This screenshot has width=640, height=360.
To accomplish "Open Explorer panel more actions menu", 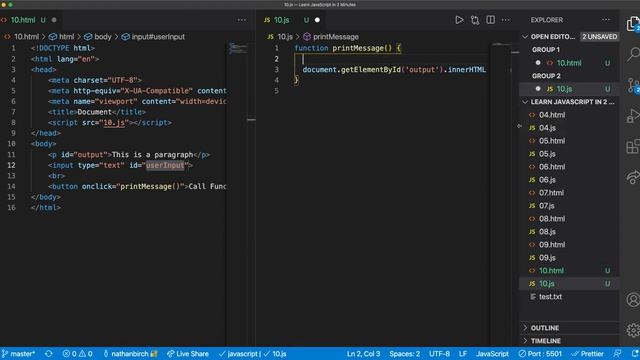I will (x=606, y=20).
